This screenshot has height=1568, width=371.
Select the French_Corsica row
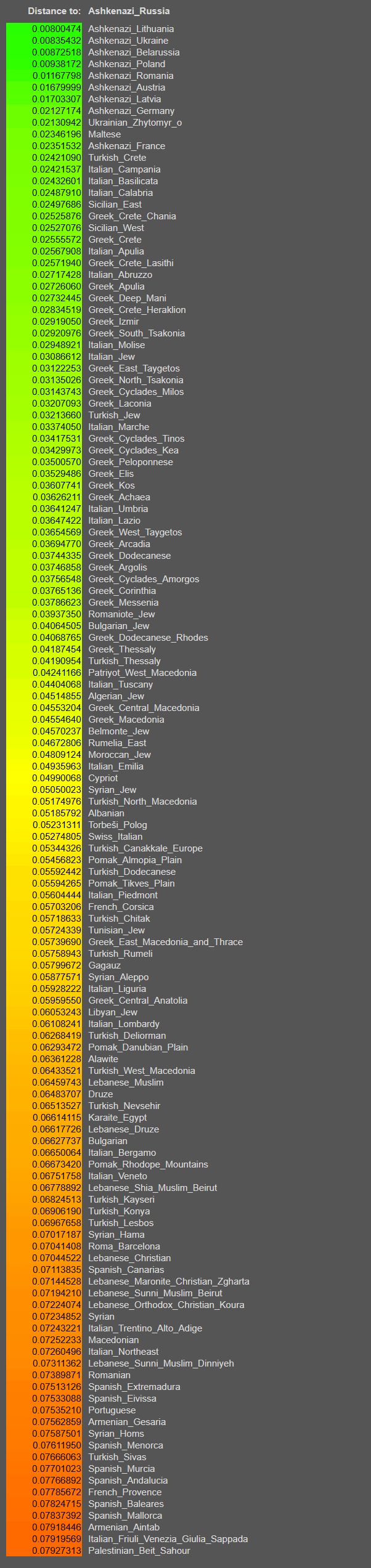(x=121, y=907)
